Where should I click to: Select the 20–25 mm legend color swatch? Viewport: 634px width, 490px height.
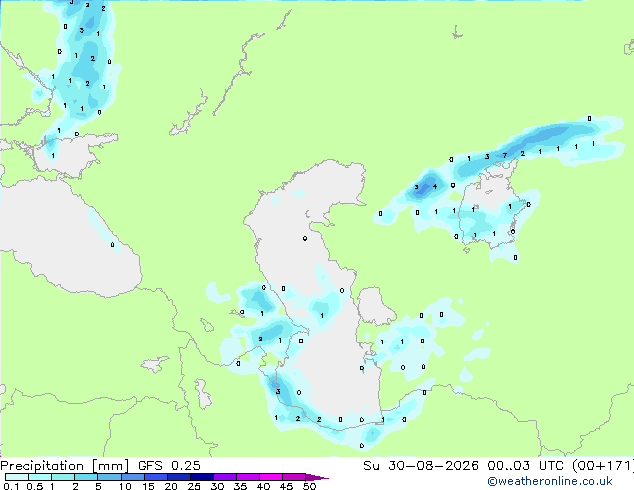tap(178, 477)
